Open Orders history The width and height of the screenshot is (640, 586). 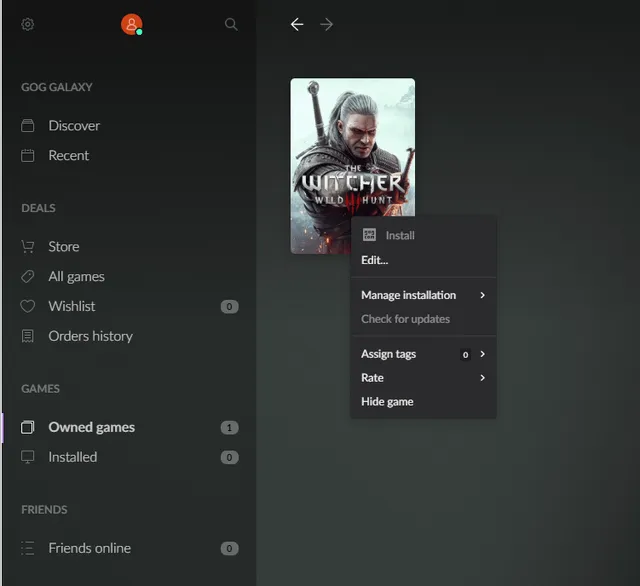click(x=90, y=336)
